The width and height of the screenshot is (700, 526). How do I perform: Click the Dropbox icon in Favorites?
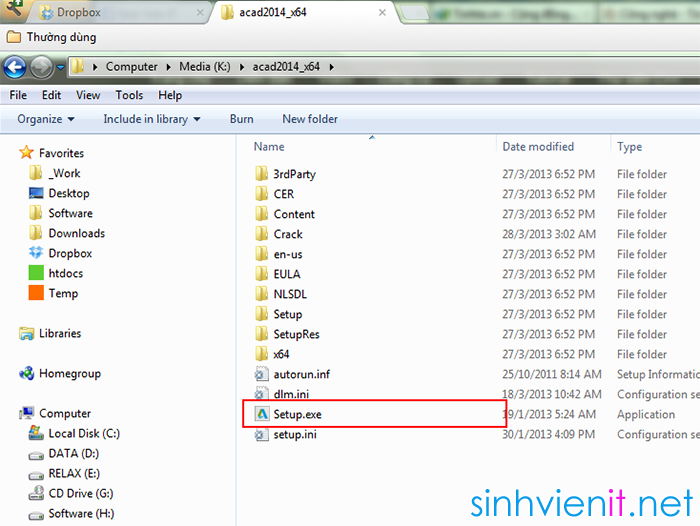pyautogui.click(x=36, y=253)
